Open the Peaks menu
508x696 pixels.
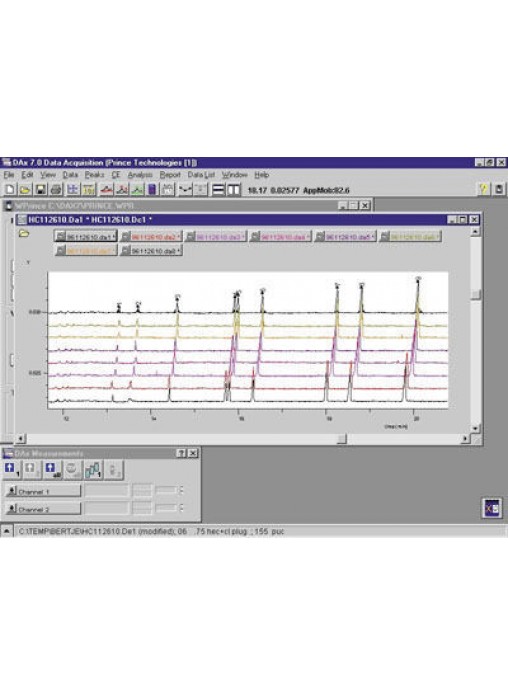(94, 175)
